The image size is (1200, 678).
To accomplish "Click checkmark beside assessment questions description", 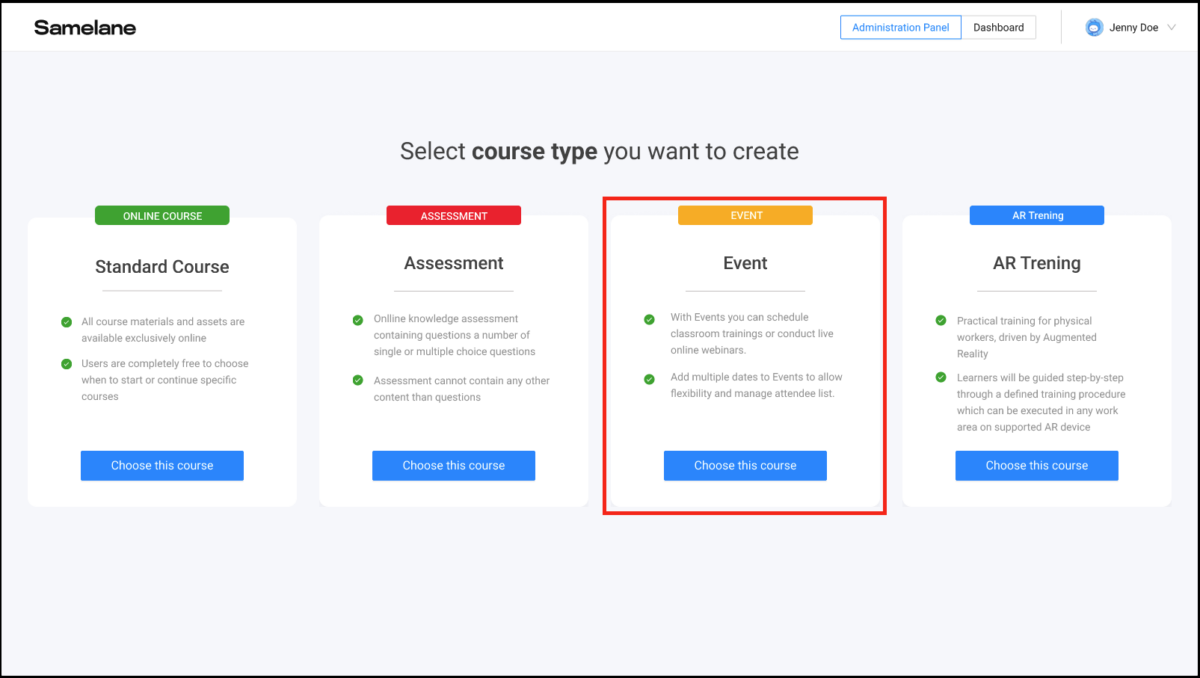I will point(357,319).
